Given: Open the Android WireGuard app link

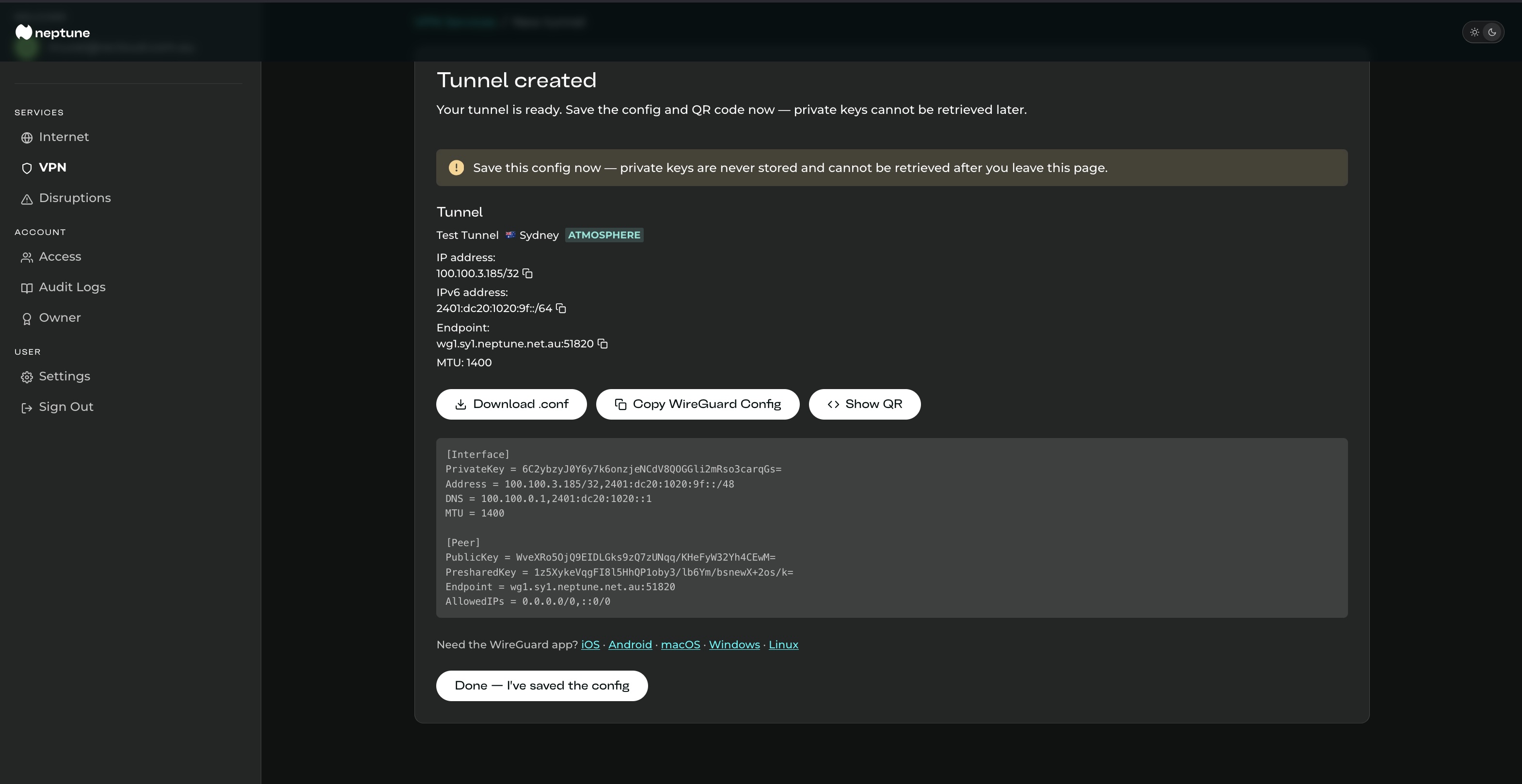Looking at the screenshot, I should pos(630,644).
